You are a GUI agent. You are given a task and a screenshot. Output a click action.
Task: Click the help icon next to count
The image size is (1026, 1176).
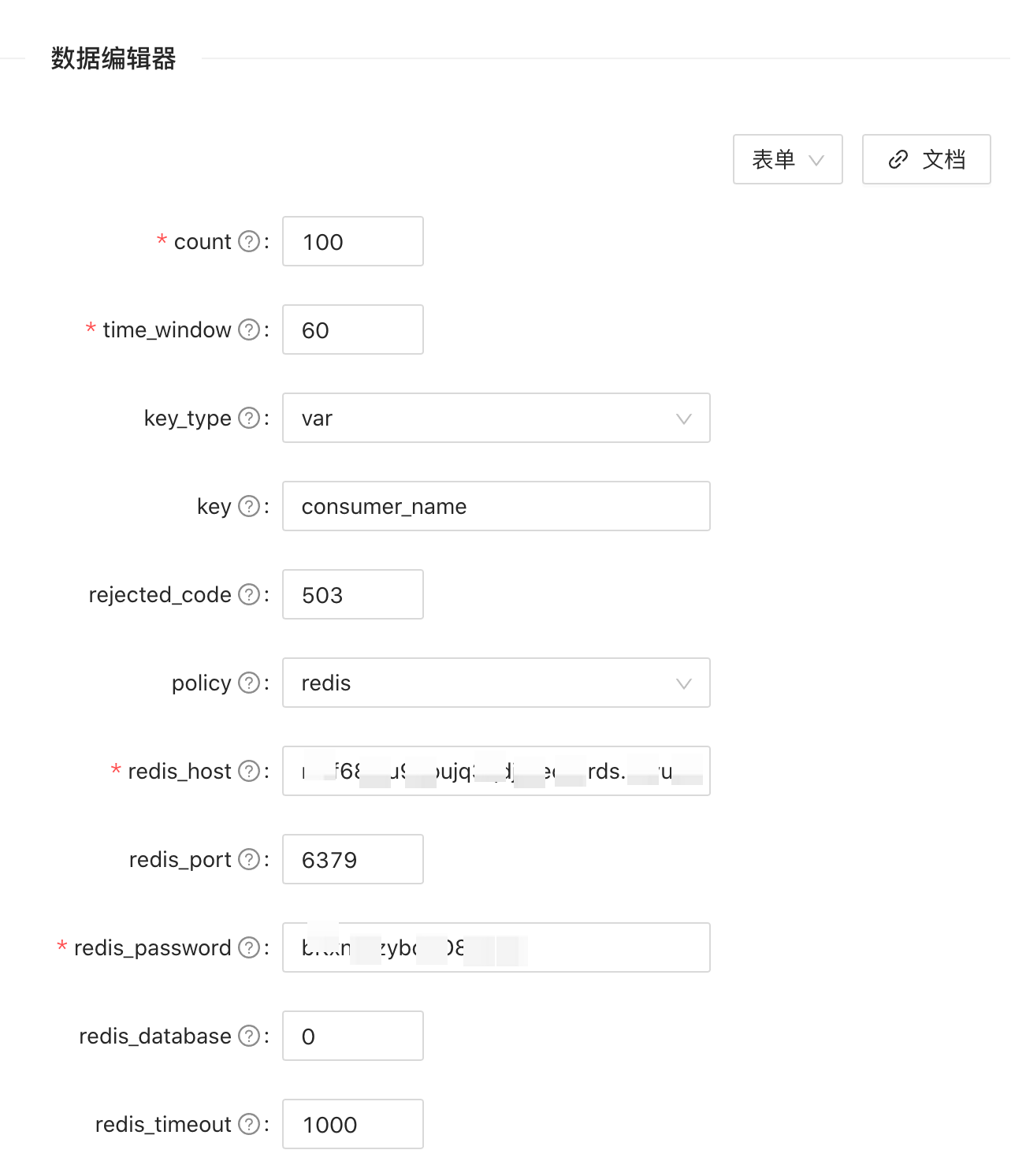pyautogui.click(x=250, y=242)
